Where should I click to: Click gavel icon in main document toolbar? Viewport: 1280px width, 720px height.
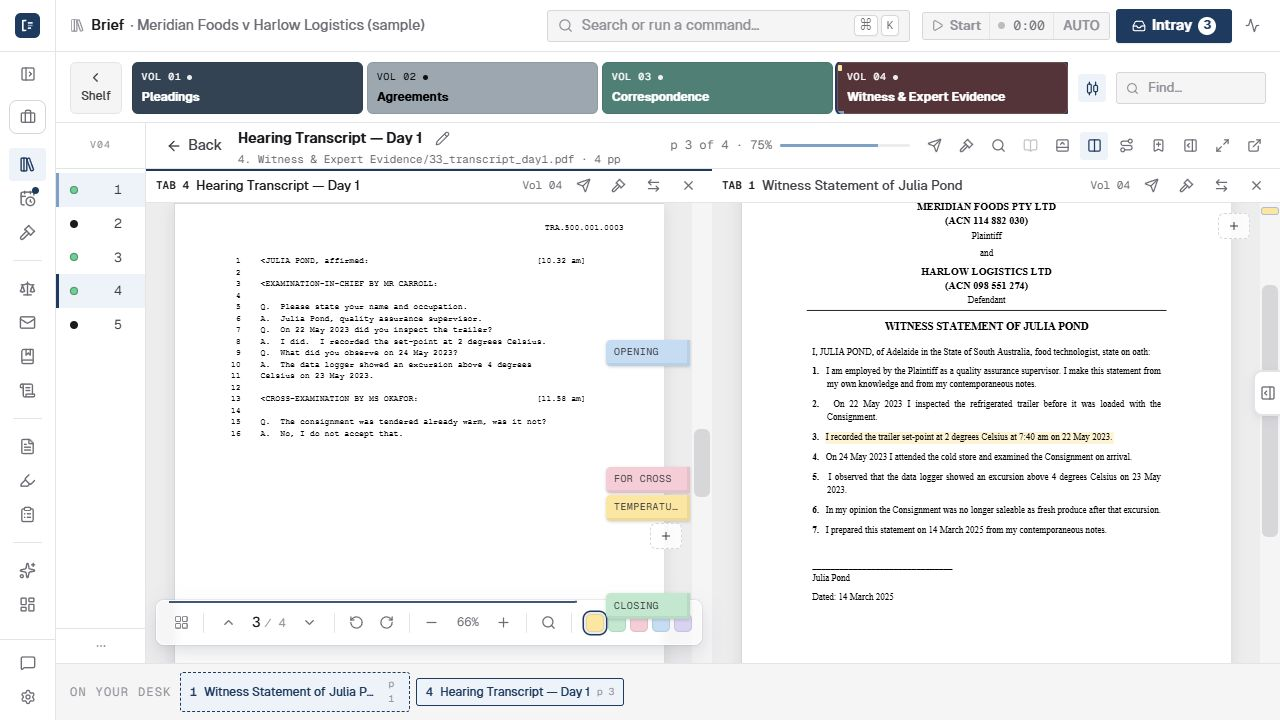click(x=966, y=146)
